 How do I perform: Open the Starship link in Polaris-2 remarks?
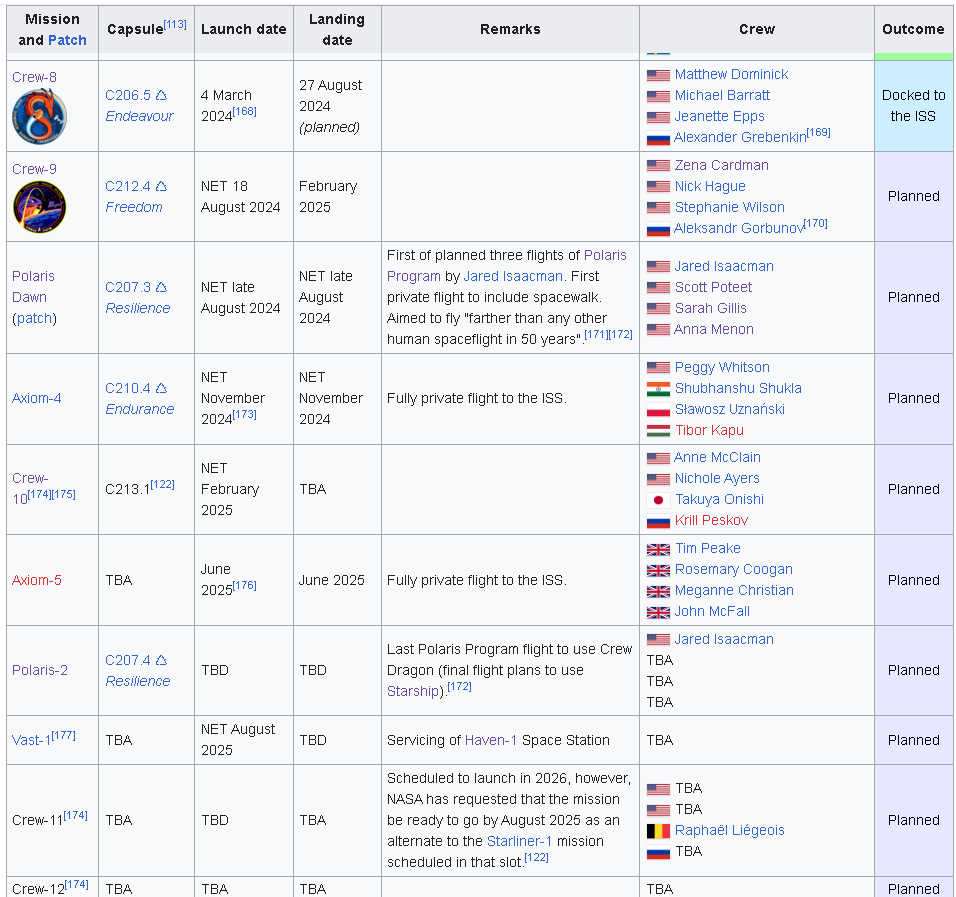[x=413, y=692]
